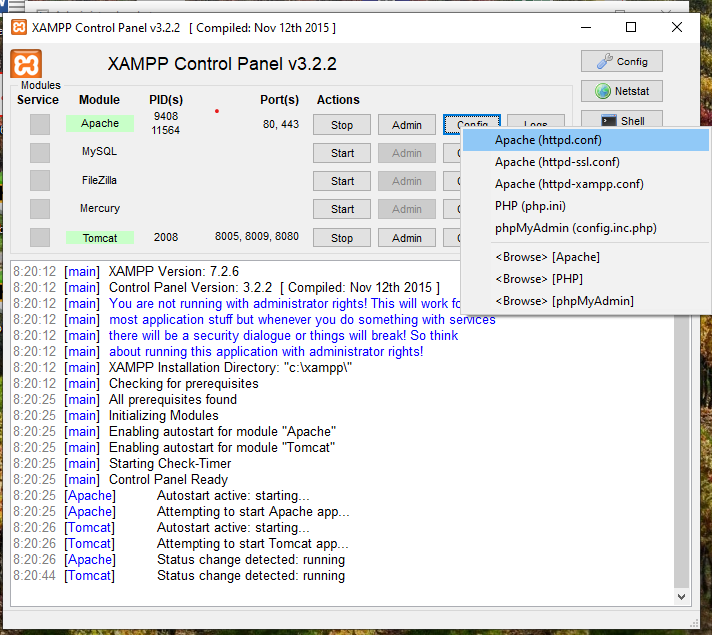Click 'Attempting to start Apache app...' line
Viewport: 712px width, 635px height.
coord(253,512)
